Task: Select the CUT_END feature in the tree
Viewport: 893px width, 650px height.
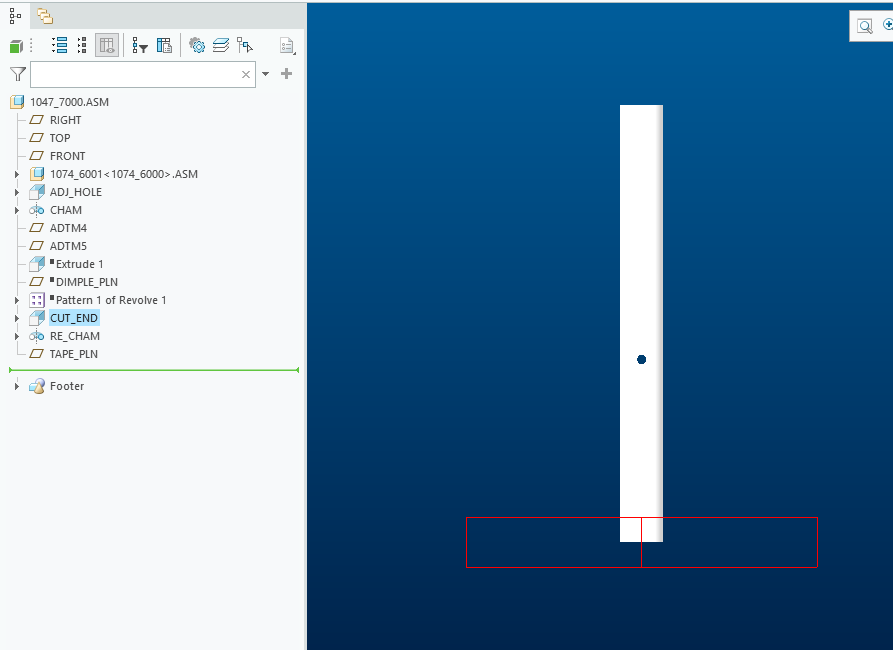Action: (73, 317)
